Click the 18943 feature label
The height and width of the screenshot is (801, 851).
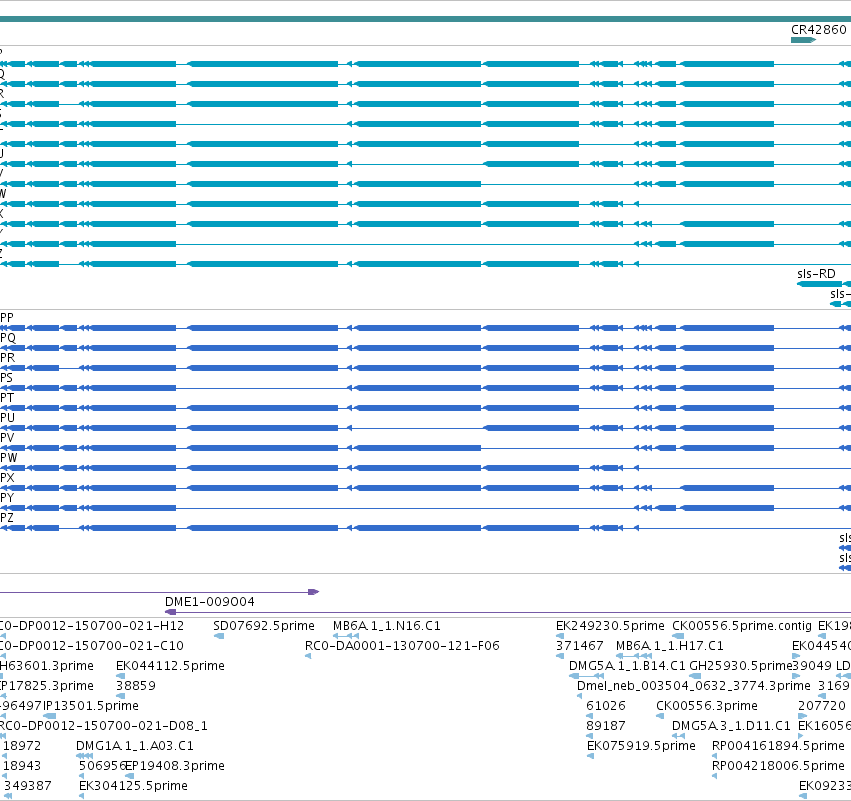point(22,766)
